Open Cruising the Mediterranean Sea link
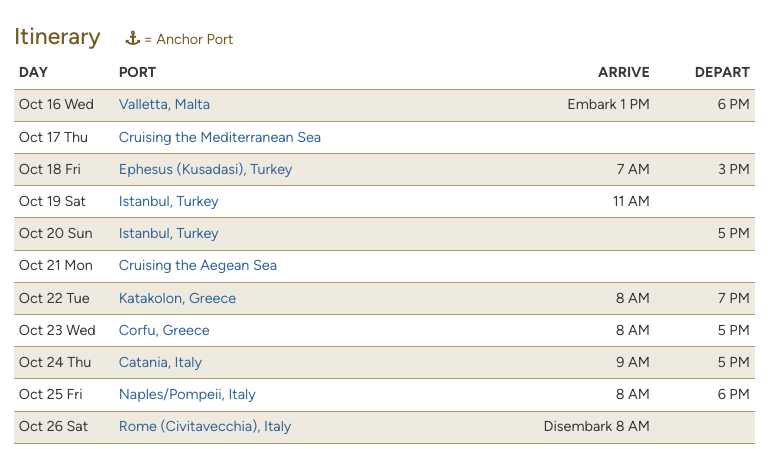771x449 pixels. pos(219,137)
